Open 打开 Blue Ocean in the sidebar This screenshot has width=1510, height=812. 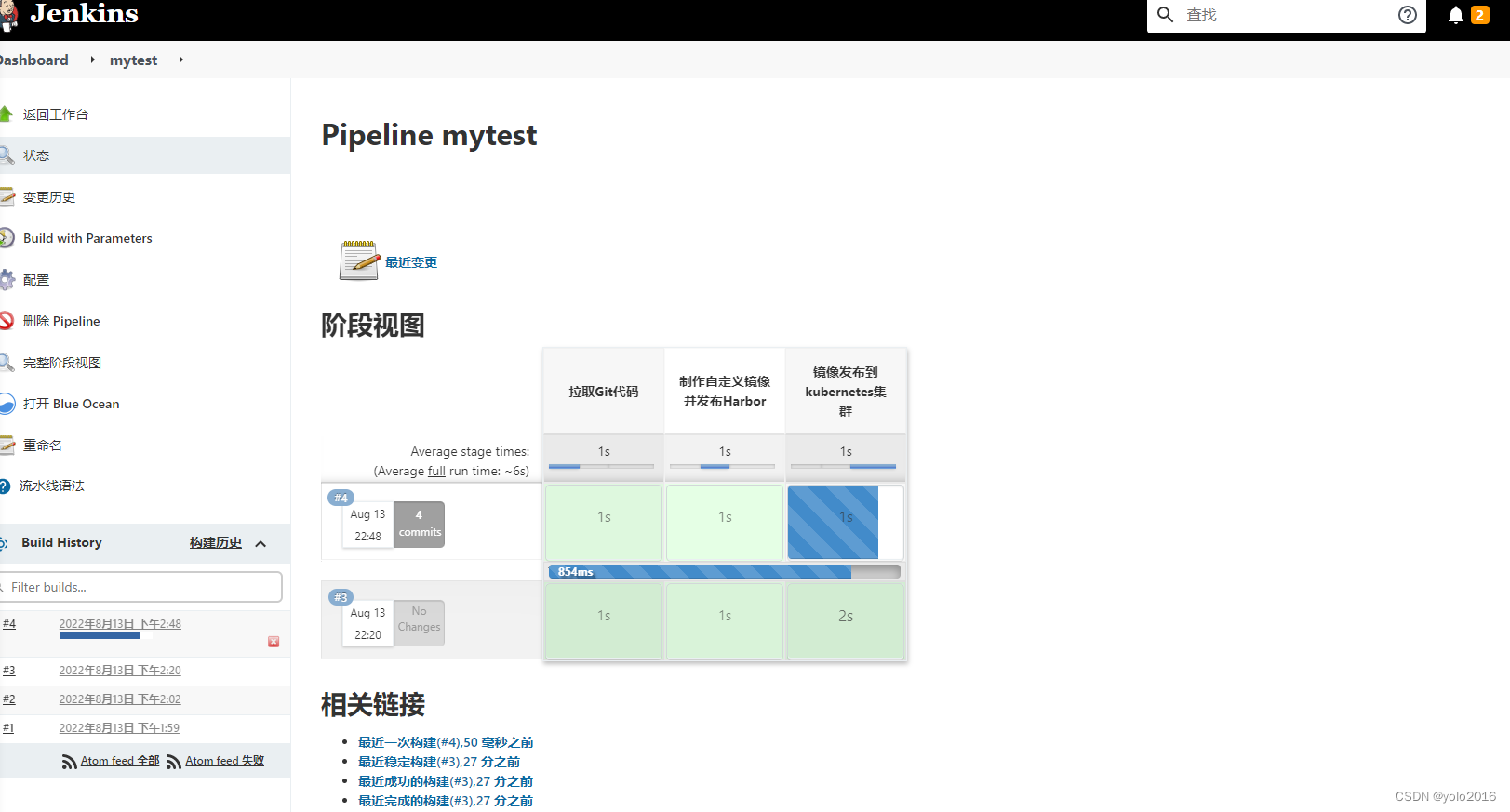point(72,404)
